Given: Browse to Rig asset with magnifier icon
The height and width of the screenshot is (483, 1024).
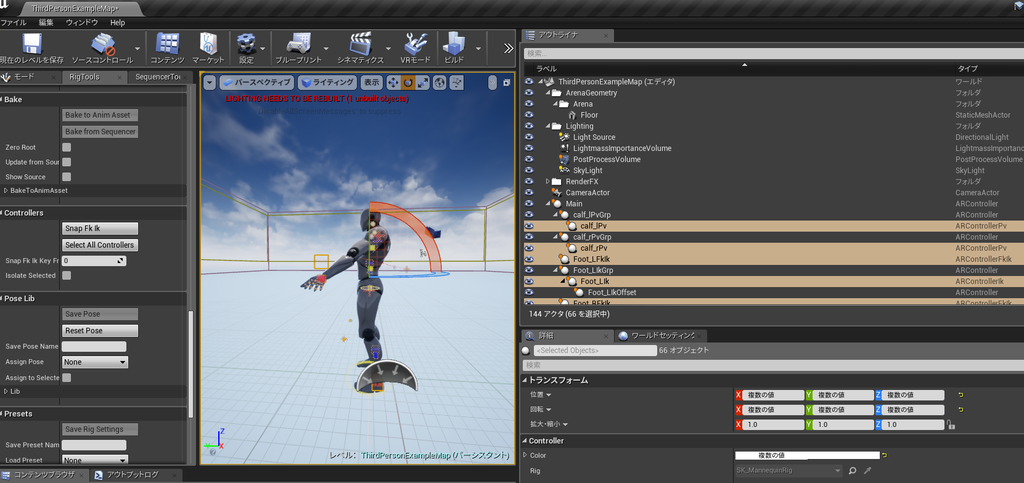Looking at the screenshot, I should click(853, 471).
